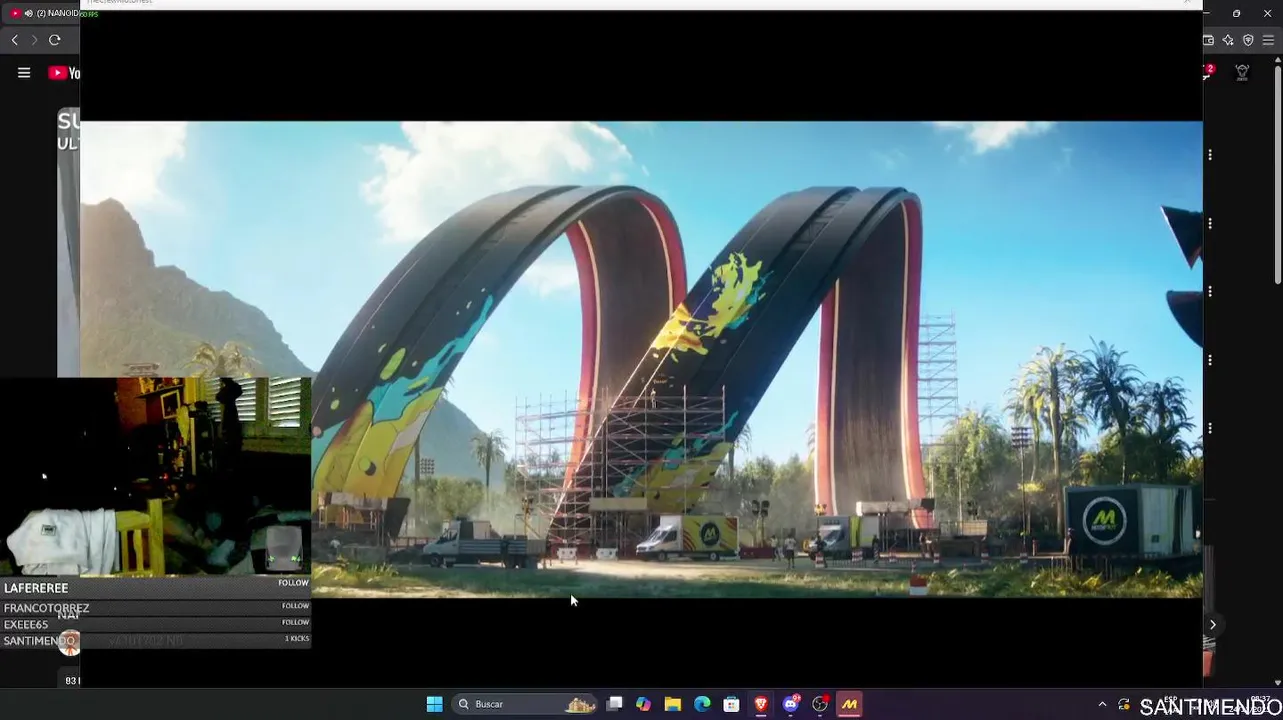
Task: Go forward in the Brave browser window
Action: [x=34, y=40]
